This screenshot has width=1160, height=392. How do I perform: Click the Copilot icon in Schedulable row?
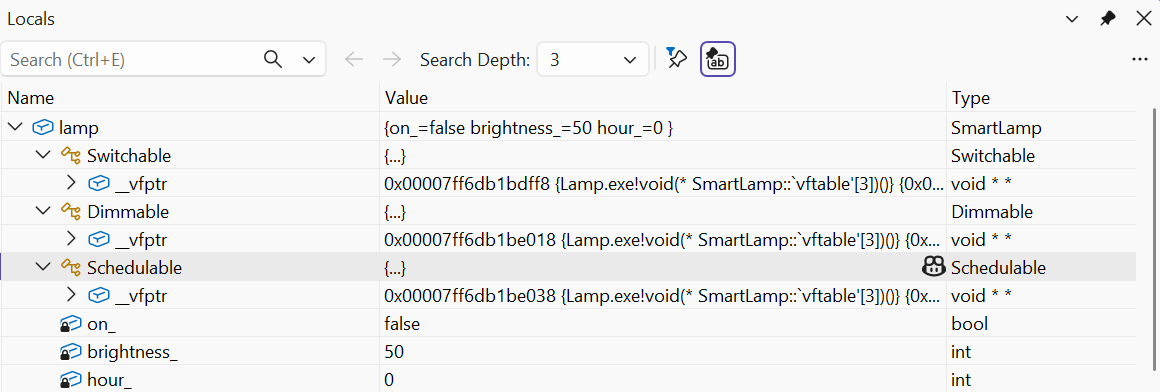tap(933, 267)
